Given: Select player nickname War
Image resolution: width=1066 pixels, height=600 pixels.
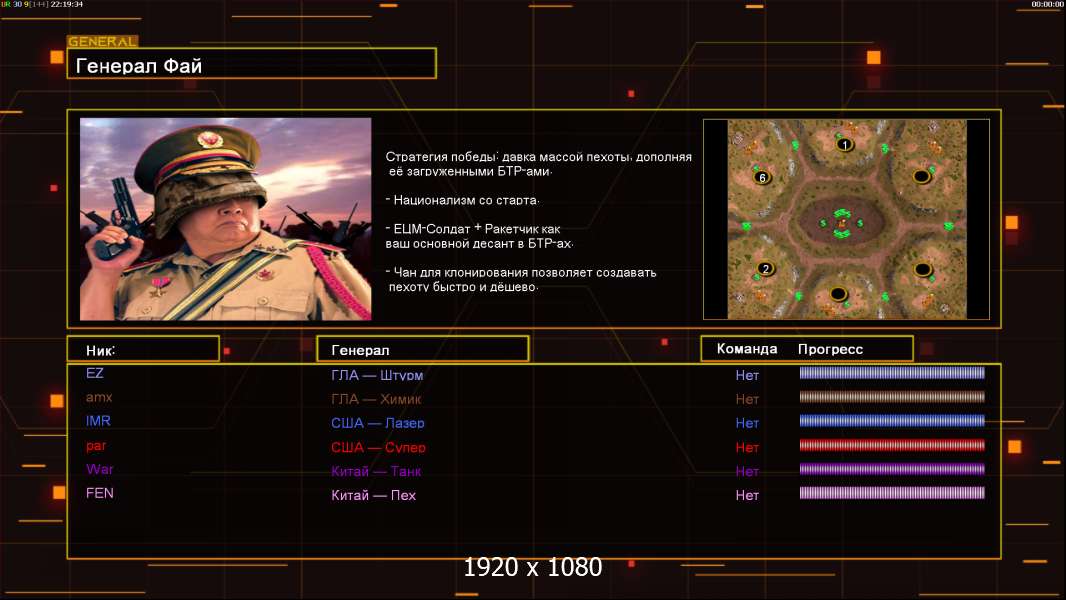Looking at the screenshot, I should click(99, 470).
